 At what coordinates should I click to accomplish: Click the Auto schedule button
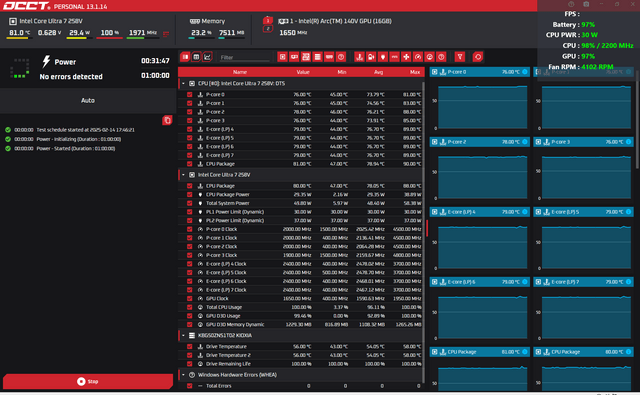point(88,100)
